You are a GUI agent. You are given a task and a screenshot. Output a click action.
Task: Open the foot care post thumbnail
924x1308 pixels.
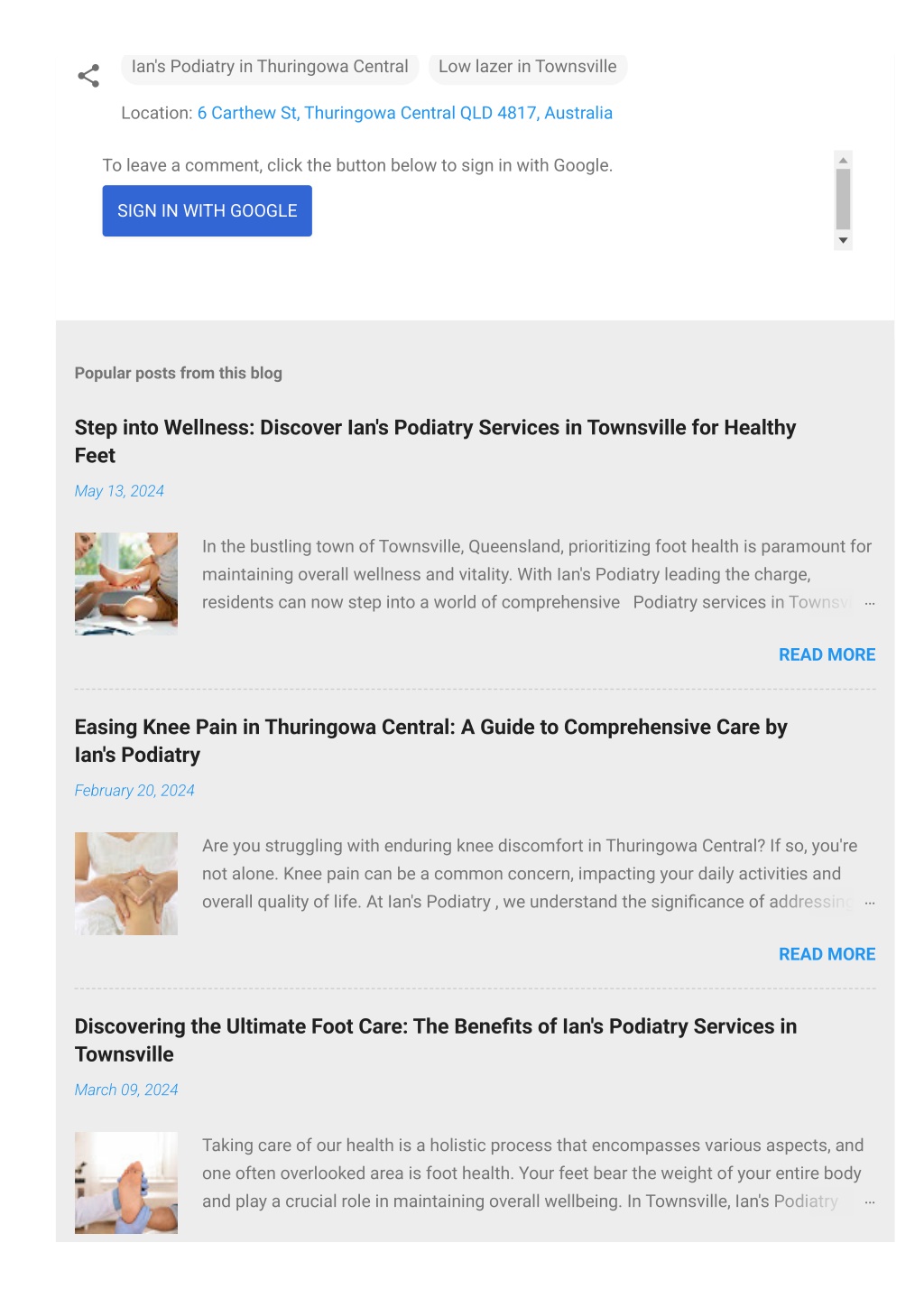pos(126,1183)
